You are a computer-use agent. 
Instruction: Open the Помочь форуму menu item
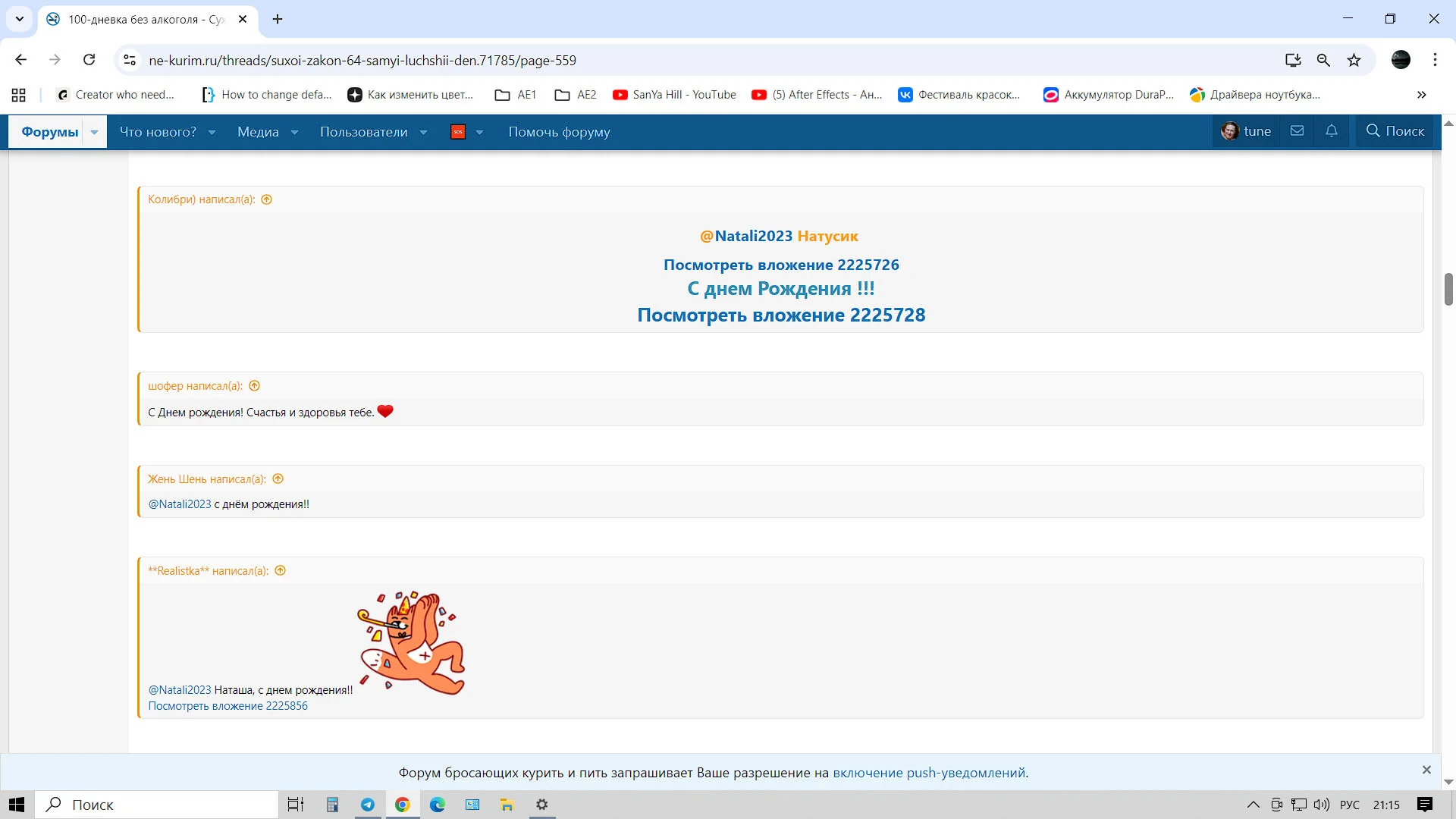(x=559, y=131)
